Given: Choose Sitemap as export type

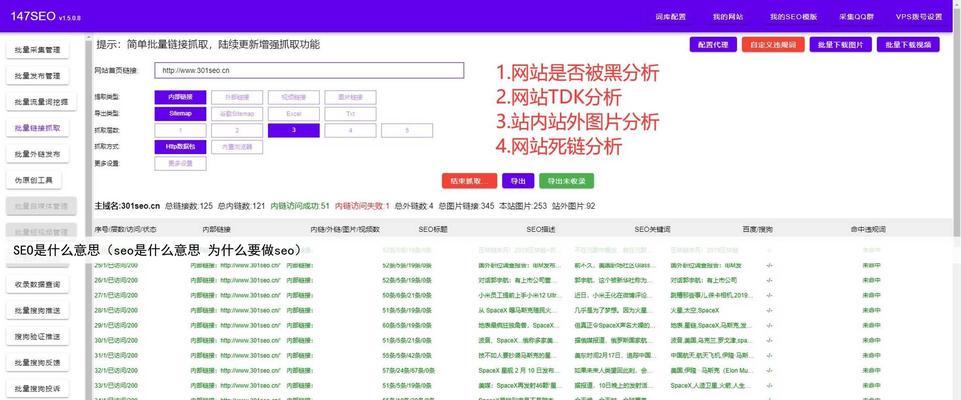Looking at the screenshot, I should pyautogui.click(x=180, y=113).
